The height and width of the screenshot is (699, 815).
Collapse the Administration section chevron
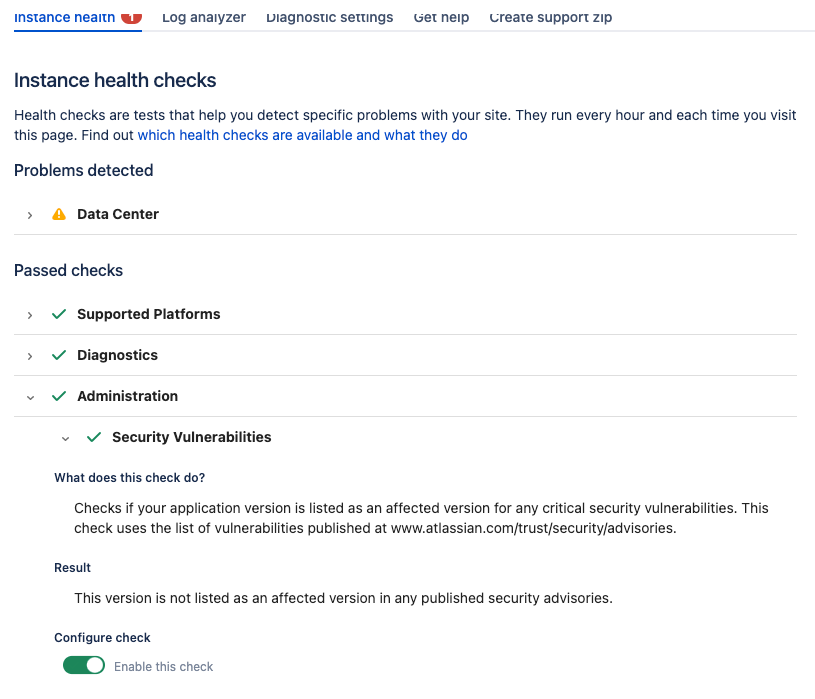30,398
